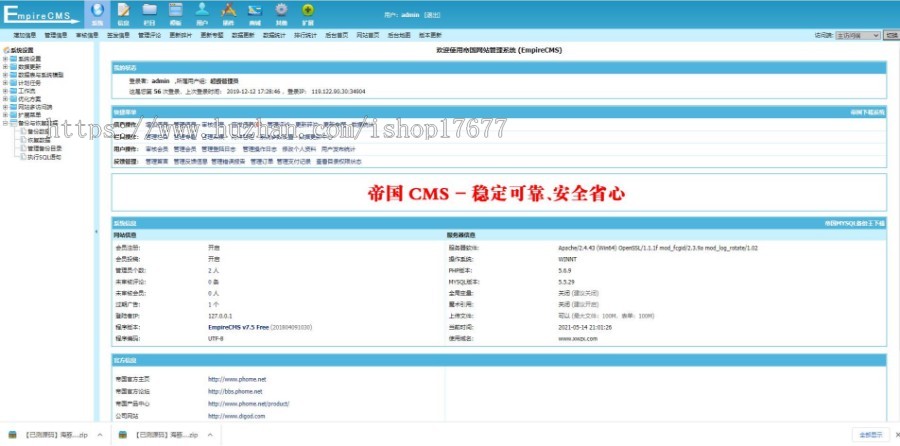
Task: Open the 插件 compass-tools icon module
Action: 228,14
